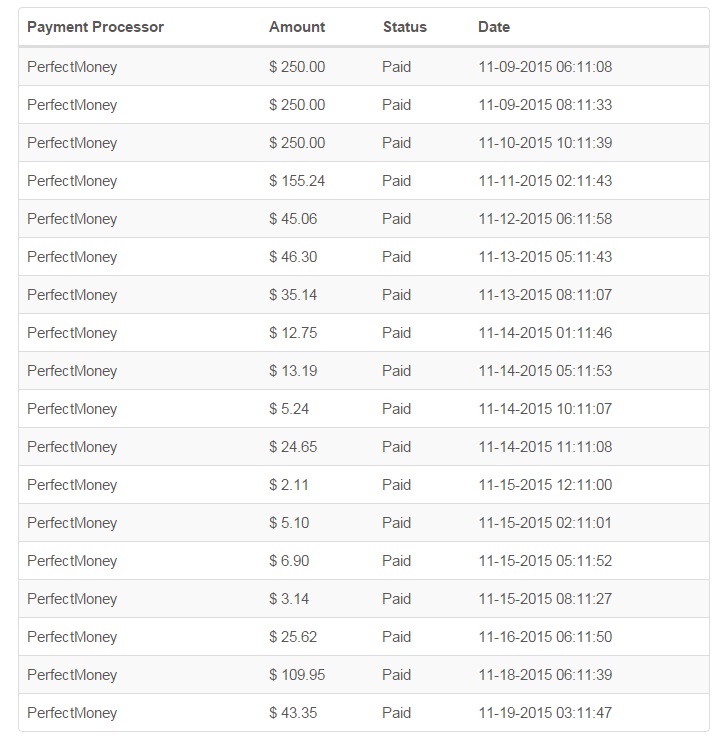Select the $ 45.06 amount cell
This screenshot has height=745, width=725.
click(x=293, y=219)
